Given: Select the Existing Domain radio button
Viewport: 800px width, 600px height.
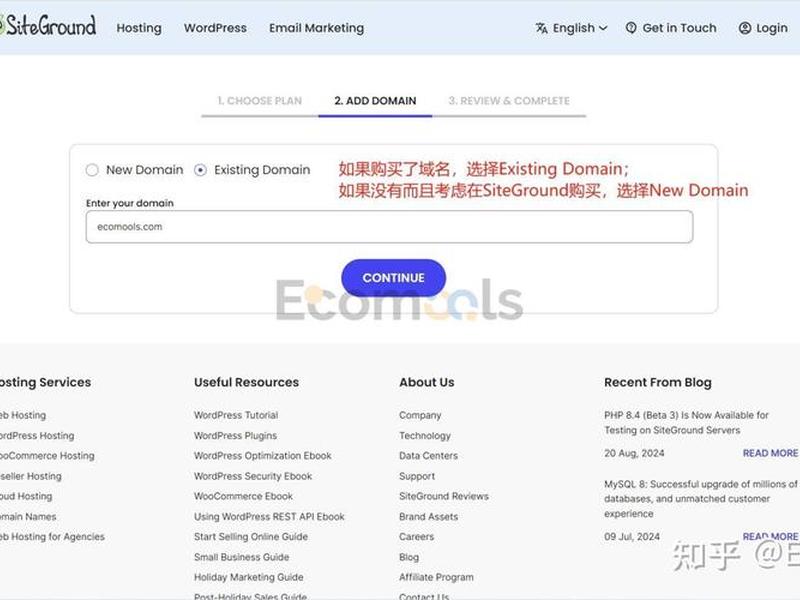Looking at the screenshot, I should [x=201, y=170].
